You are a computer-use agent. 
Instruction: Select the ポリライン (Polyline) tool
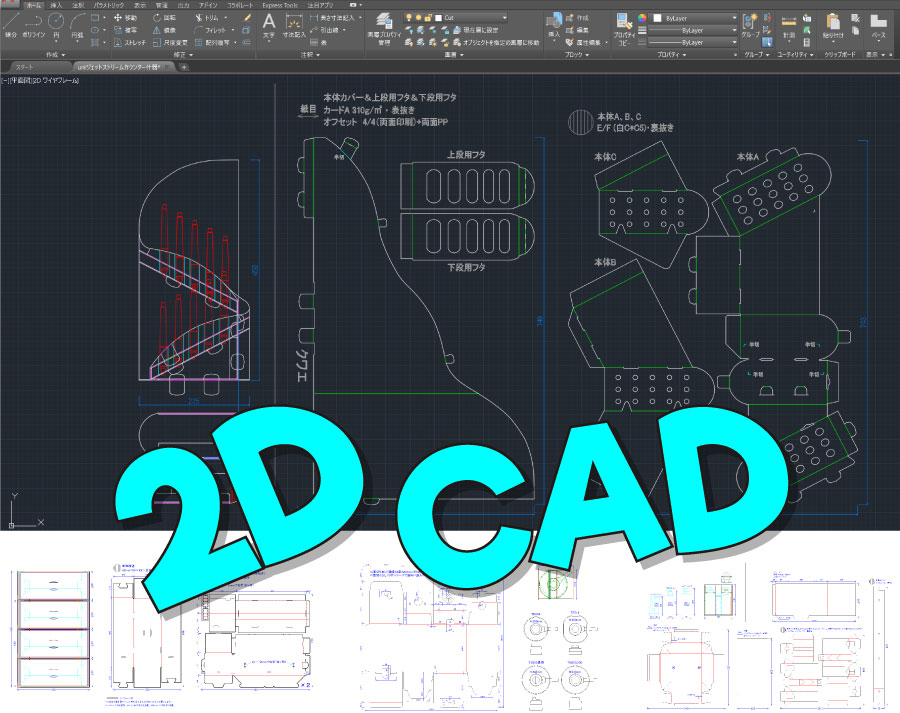(34, 22)
